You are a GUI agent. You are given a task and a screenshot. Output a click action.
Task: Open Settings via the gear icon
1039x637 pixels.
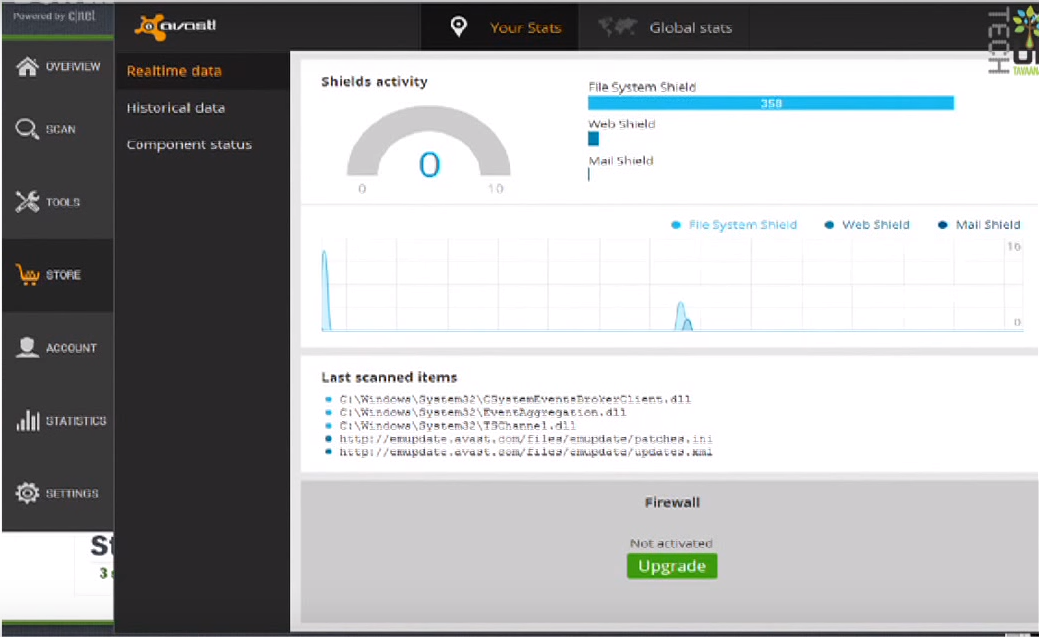coord(27,493)
